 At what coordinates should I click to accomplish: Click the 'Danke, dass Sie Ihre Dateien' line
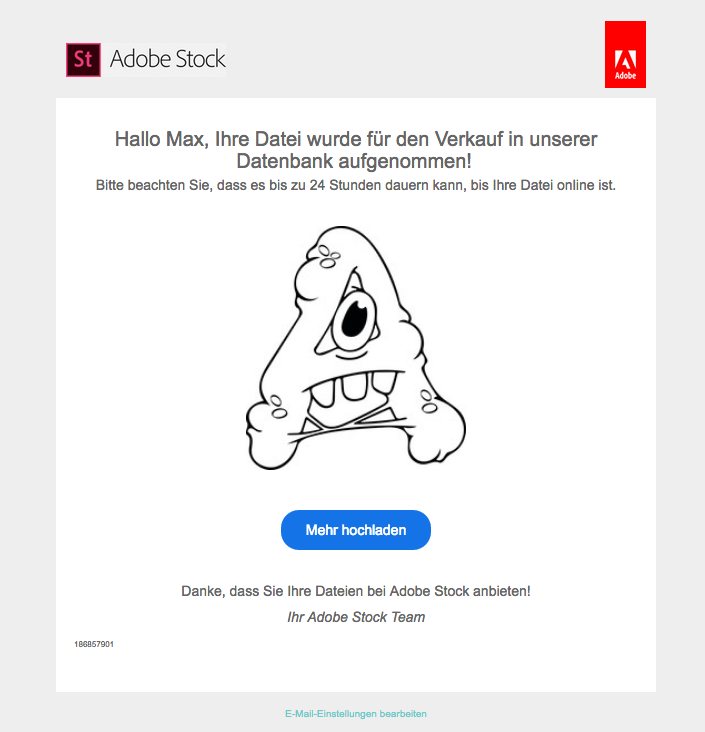pyautogui.click(x=355, y=591)
